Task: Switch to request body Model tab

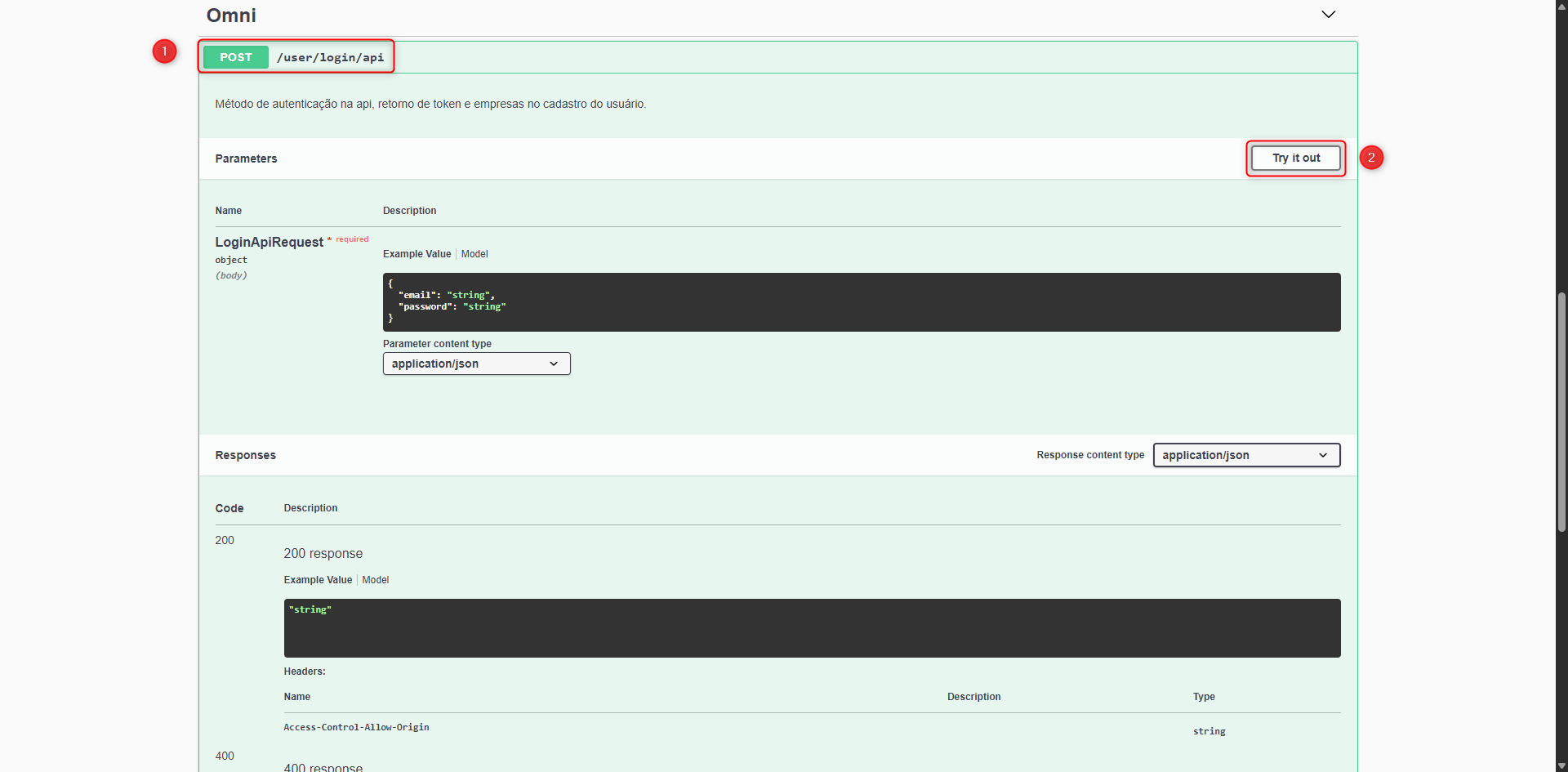Action: tap(474, 254)
